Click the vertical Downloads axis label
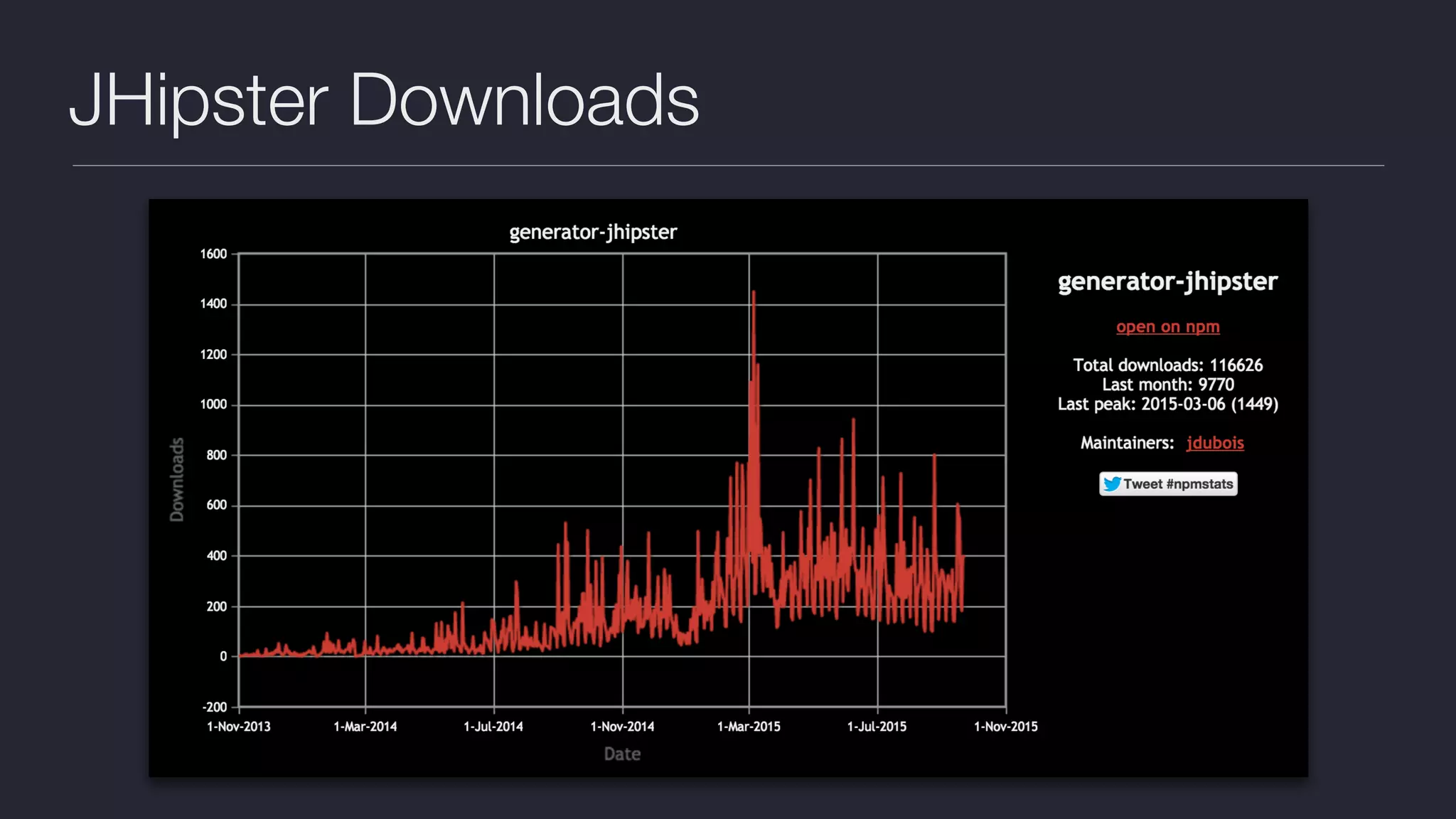The width and height of the screenshot is (1456, 819). click(x=177, y=479)
